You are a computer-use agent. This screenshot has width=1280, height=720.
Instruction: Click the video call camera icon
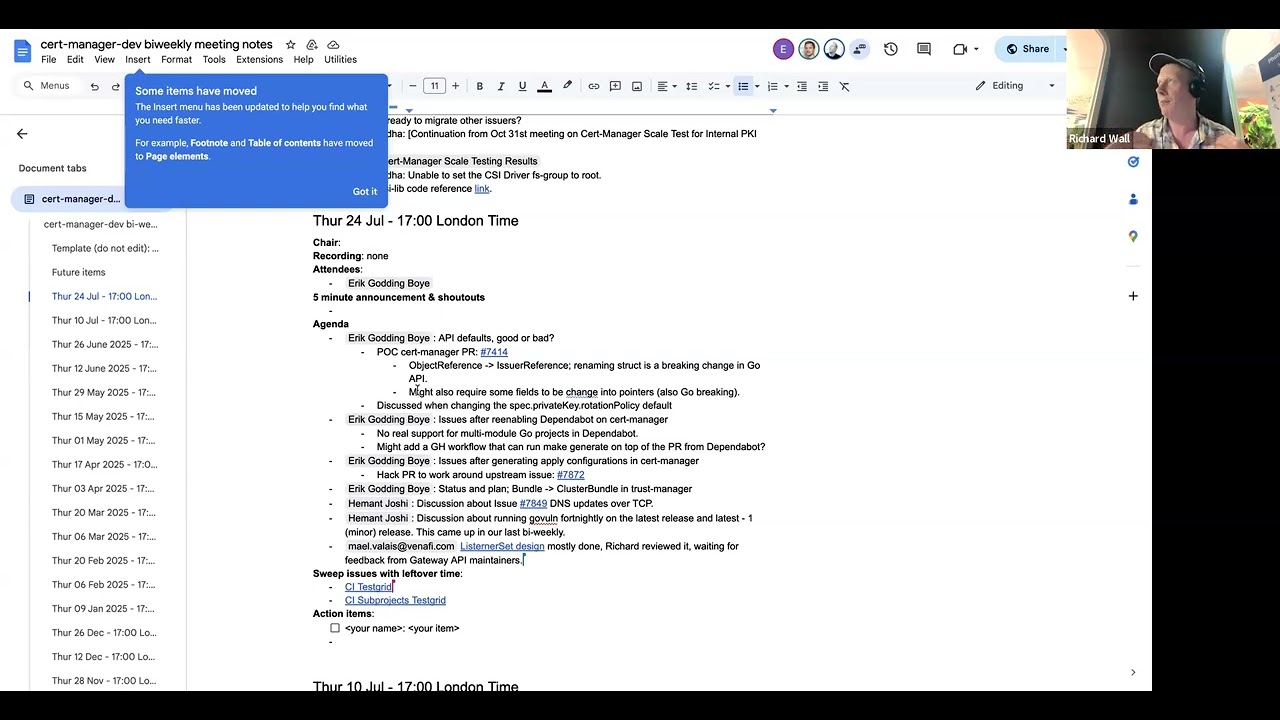pyautogui.click(x=960, y=49)
